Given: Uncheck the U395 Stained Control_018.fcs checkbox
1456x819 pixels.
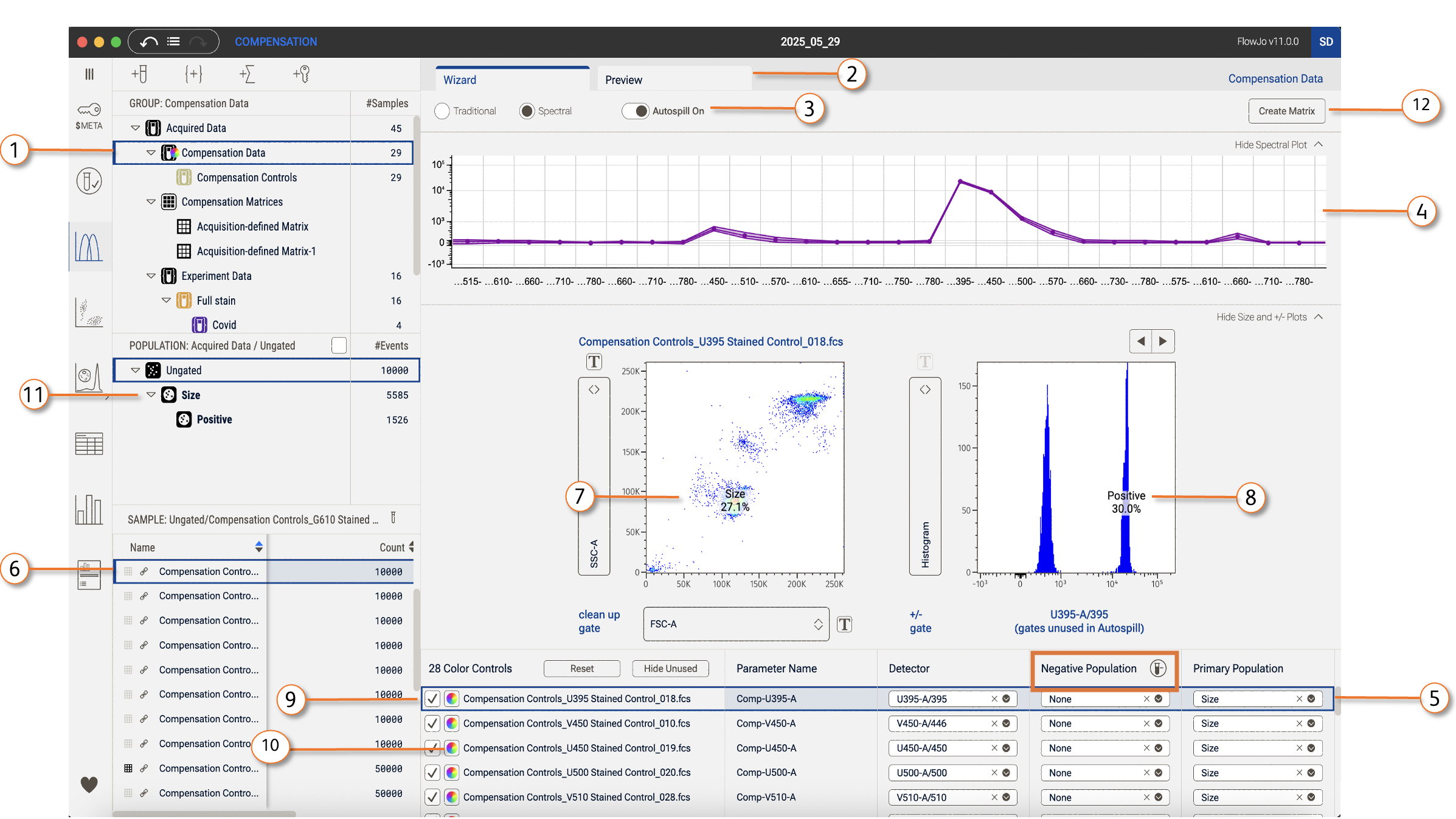Looking at the screenshot, I should [432, 699].
